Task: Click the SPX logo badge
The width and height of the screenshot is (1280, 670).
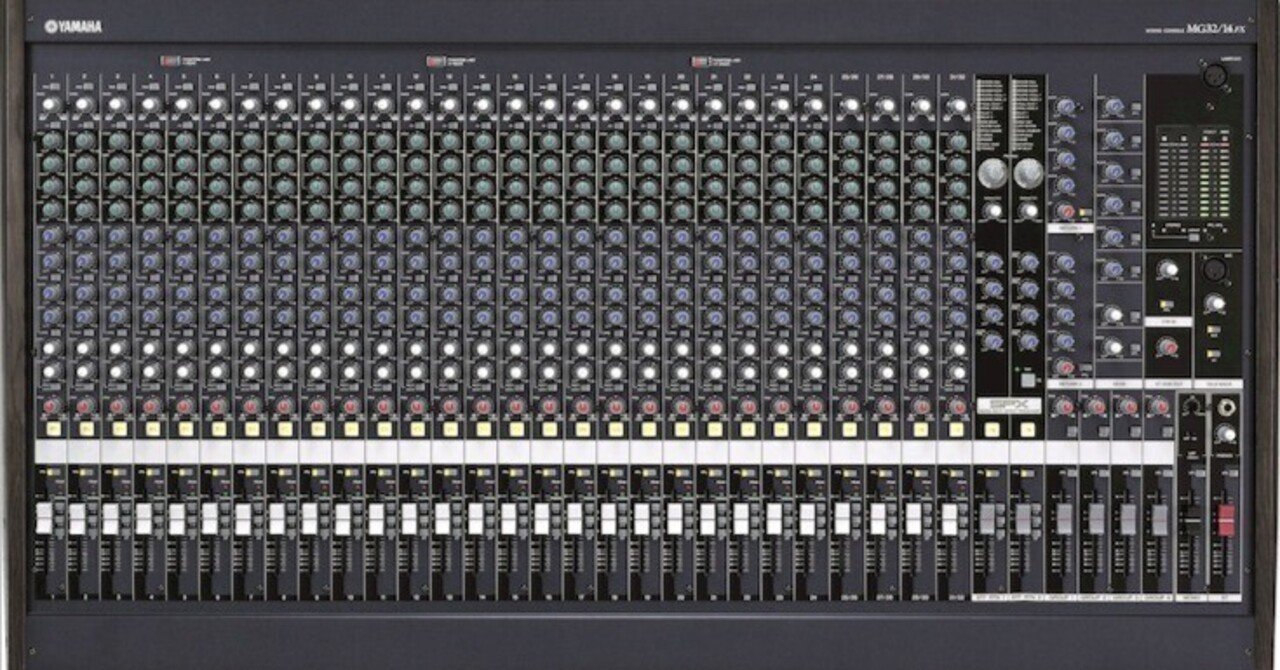Action: 1009,407
